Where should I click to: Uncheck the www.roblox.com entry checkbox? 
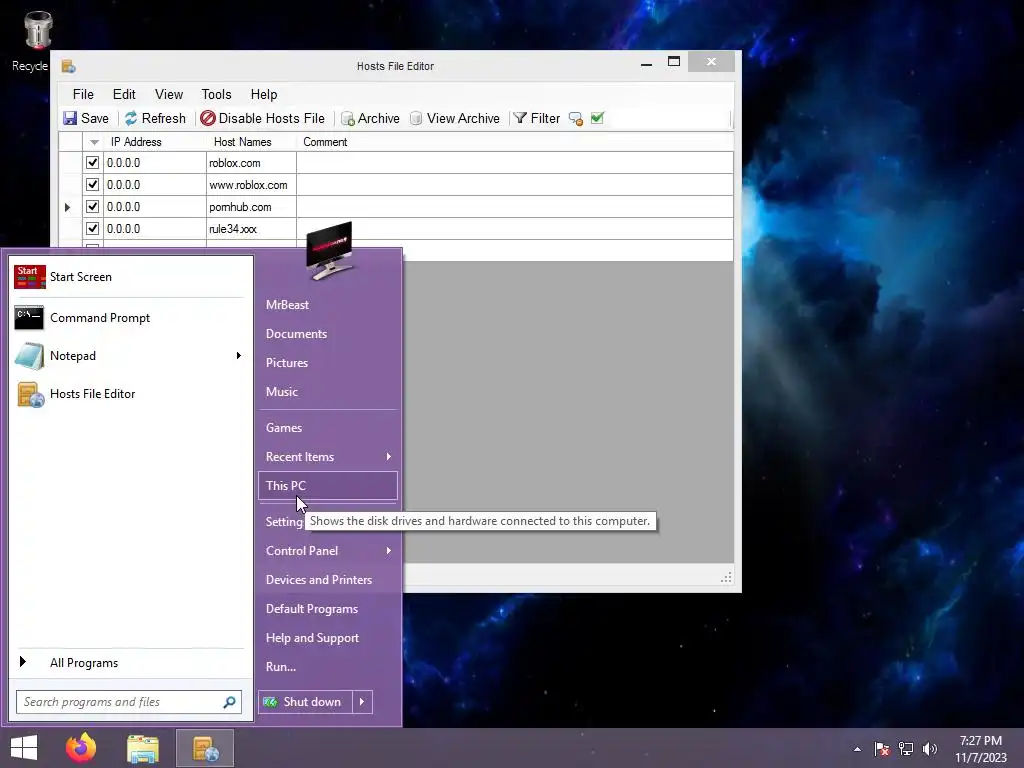(x=92, y=185)
